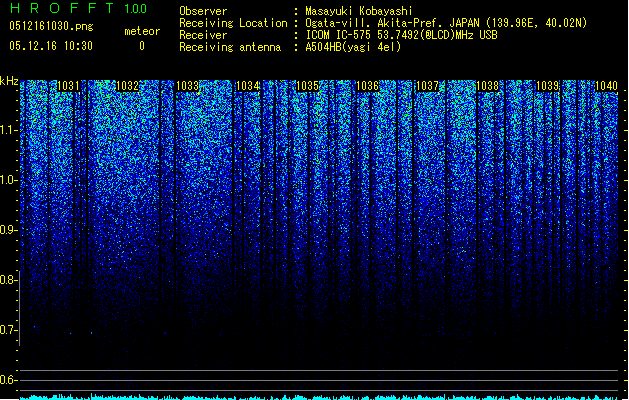Viewport: 629px width, 400px height.
Task: Click the 1032 time marker
Action: coord(128,86)
